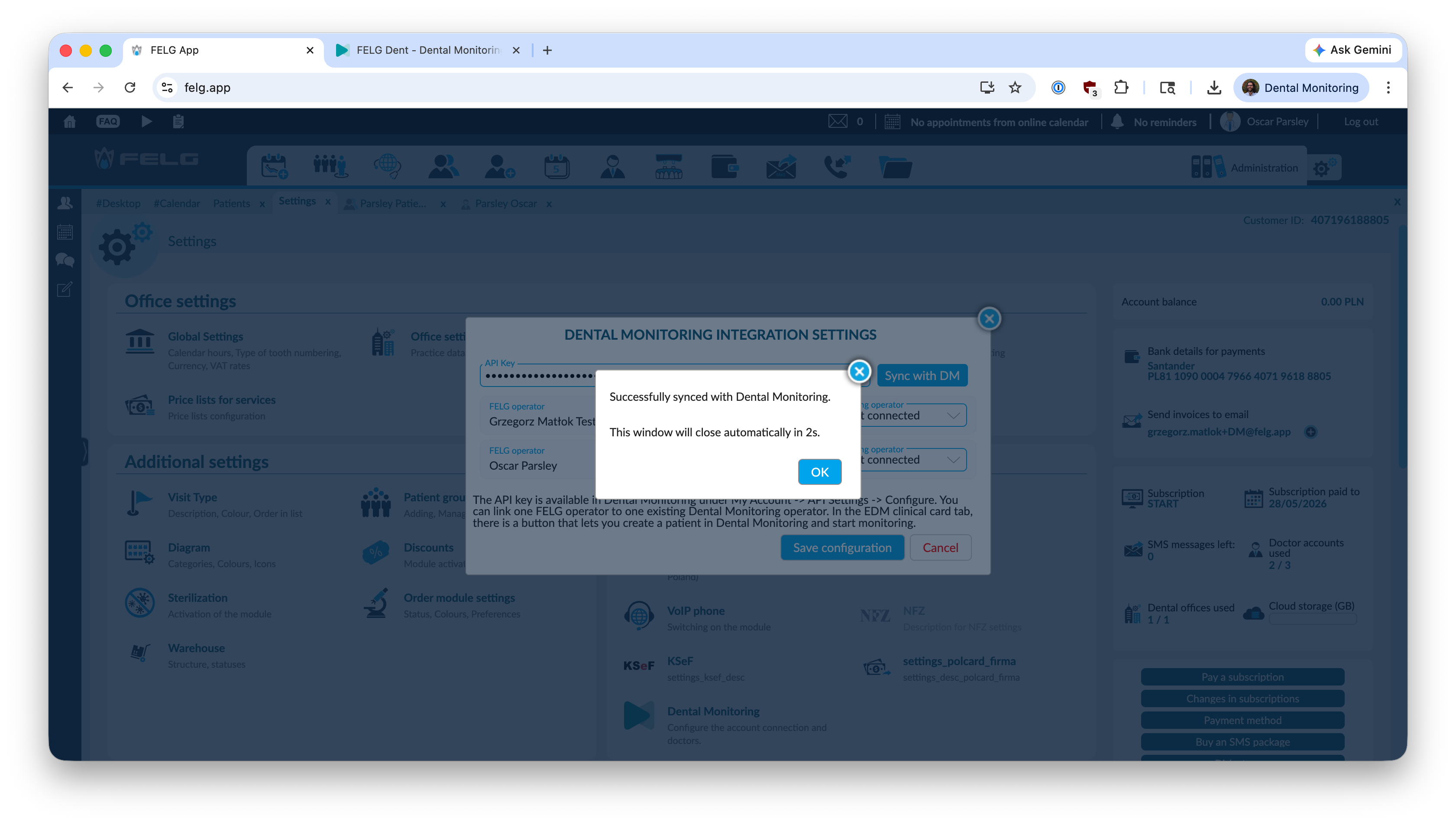Switch to Parsley Patie... tab
This screenshot has width=1456, height=825.
pos(392,203)
